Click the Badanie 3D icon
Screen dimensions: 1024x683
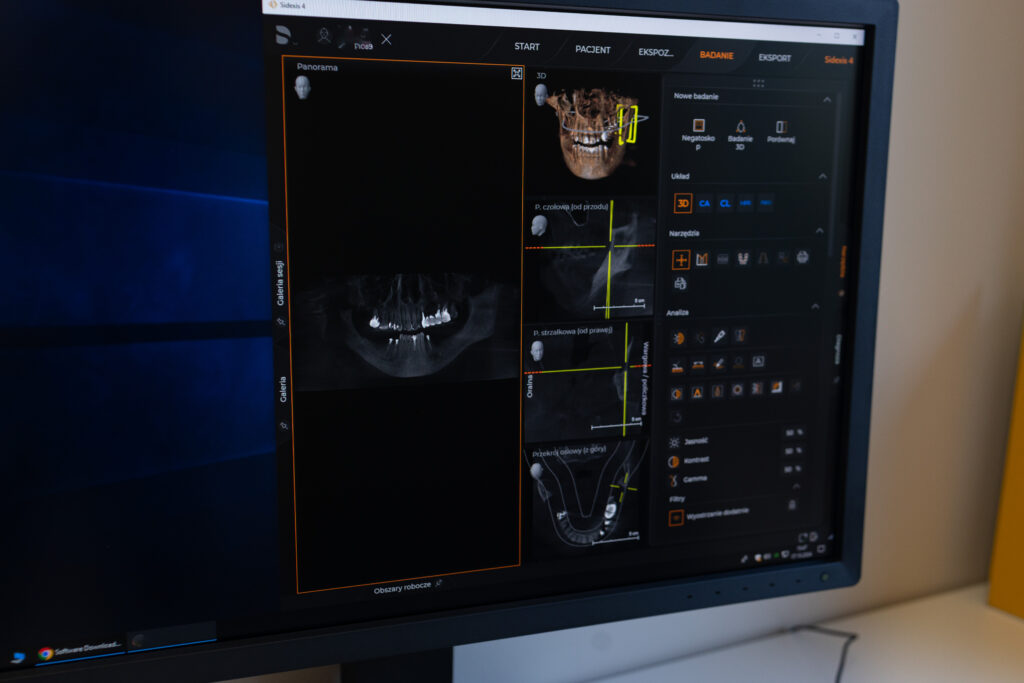tap(740, 127)
